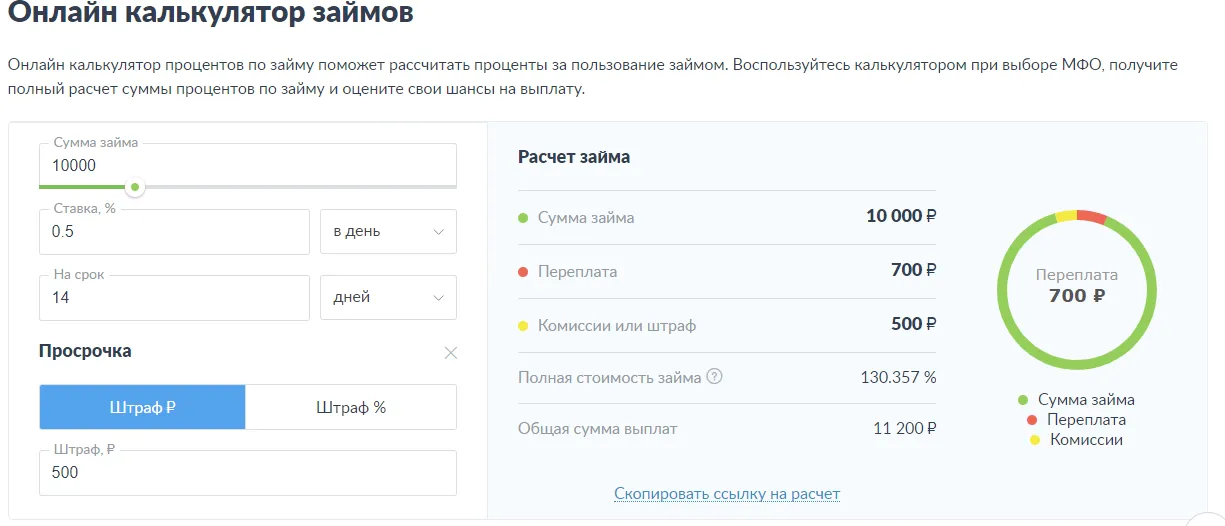Click the loan amount slider handle
This screenshot has width=1225, height=526.
(135, 186)
